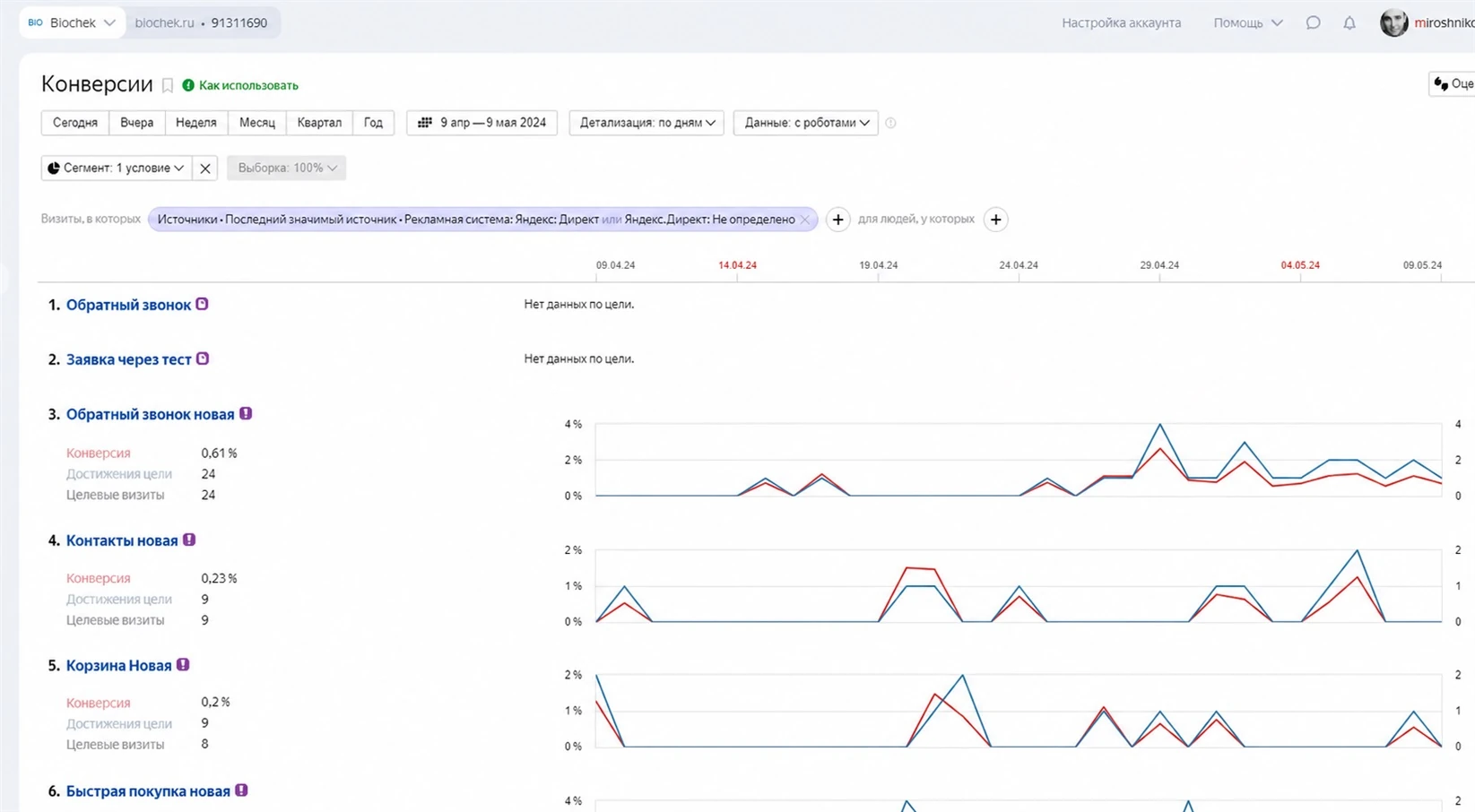Select the Сегодня period tab

click(x=75, y=123)
